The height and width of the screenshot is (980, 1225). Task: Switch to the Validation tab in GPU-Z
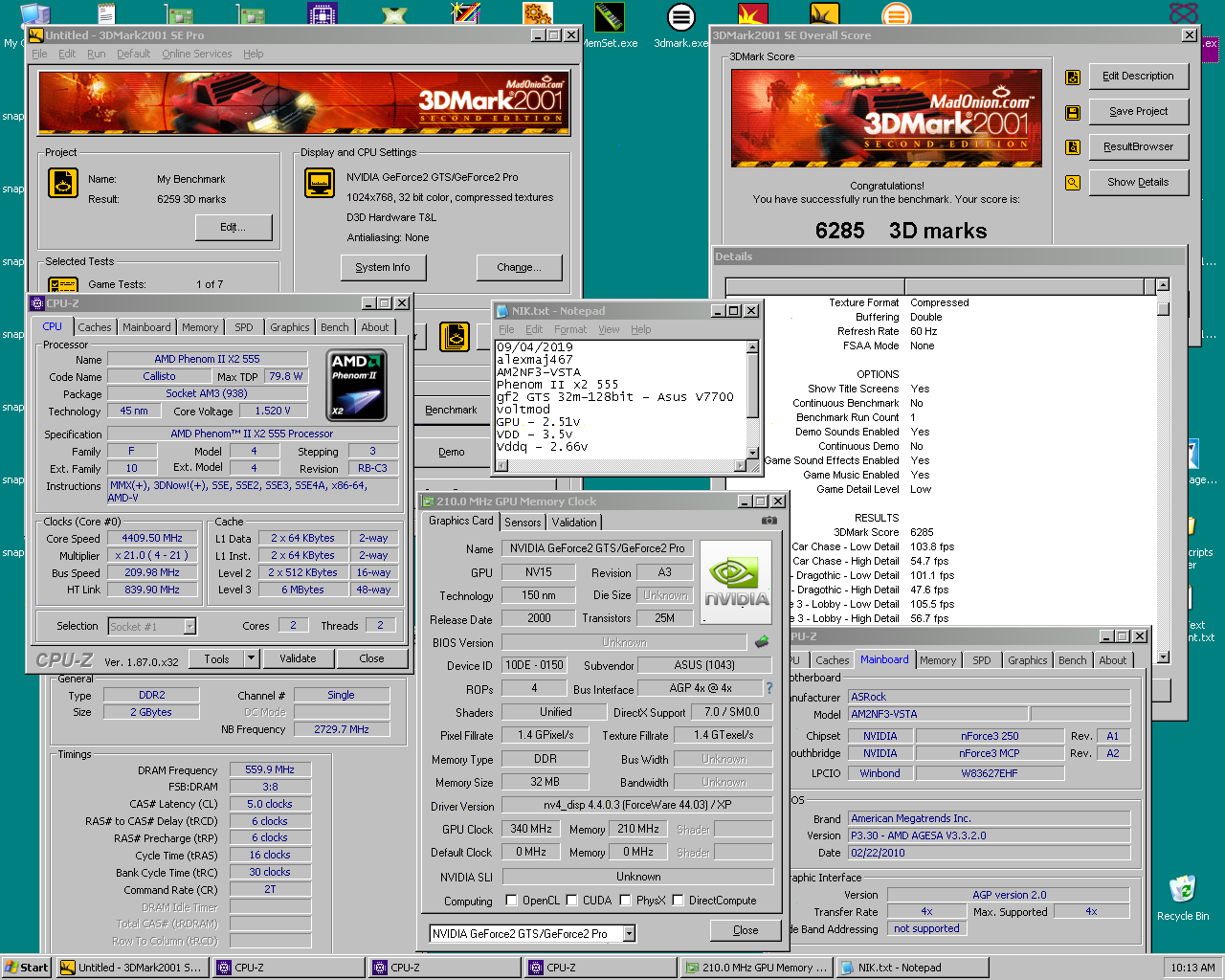point(574,523)
